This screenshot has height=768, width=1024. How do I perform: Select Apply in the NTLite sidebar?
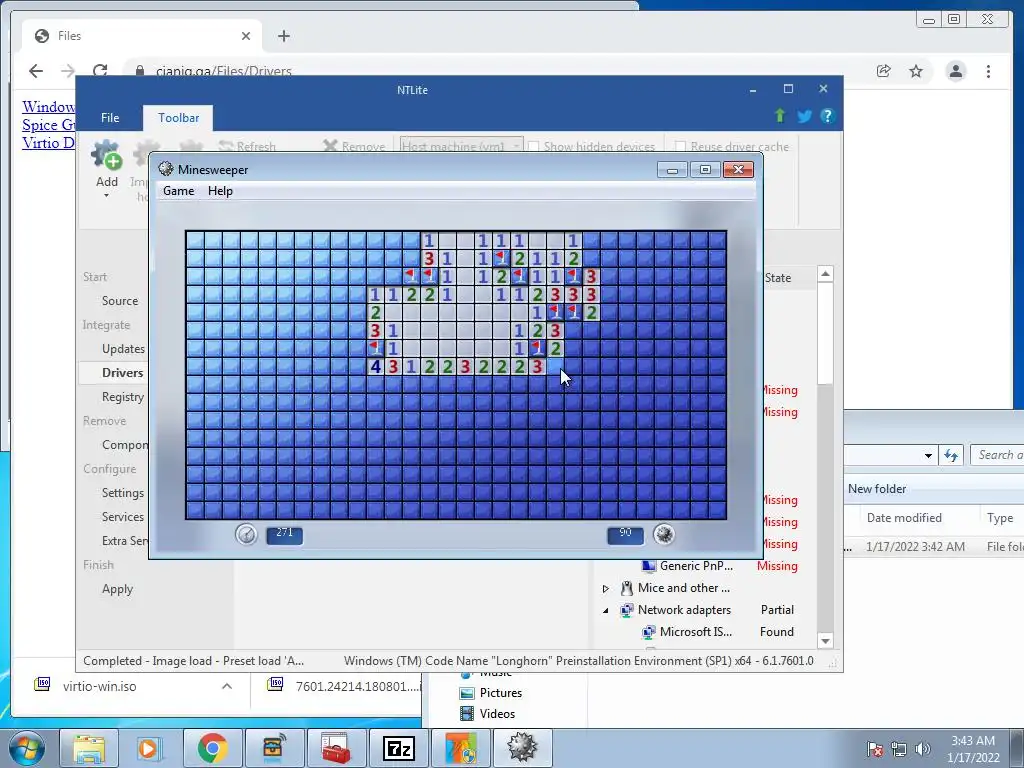coord(117,589)
